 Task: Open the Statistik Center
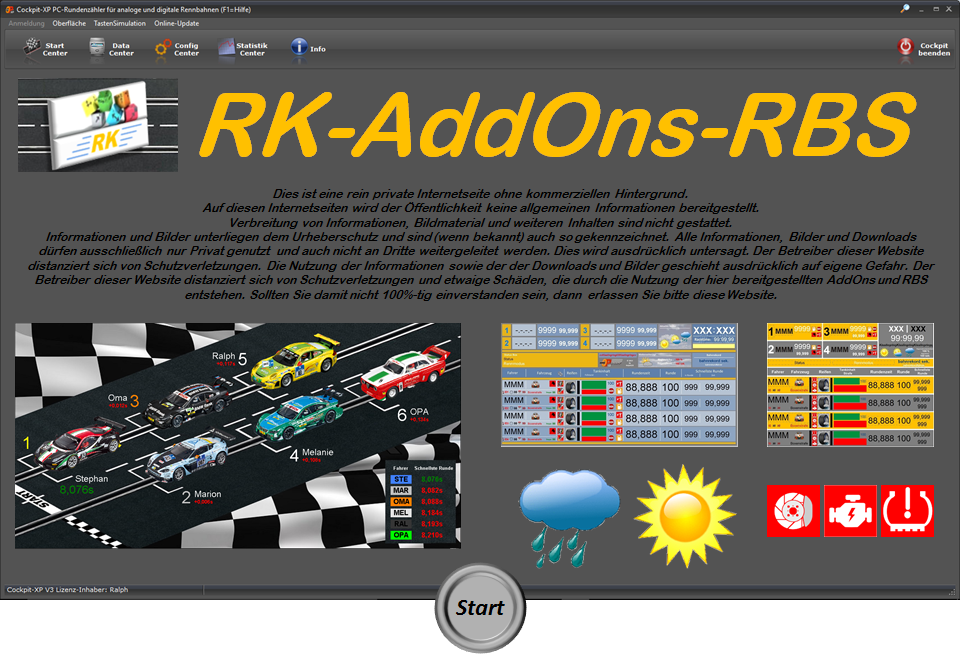point(243,49)
